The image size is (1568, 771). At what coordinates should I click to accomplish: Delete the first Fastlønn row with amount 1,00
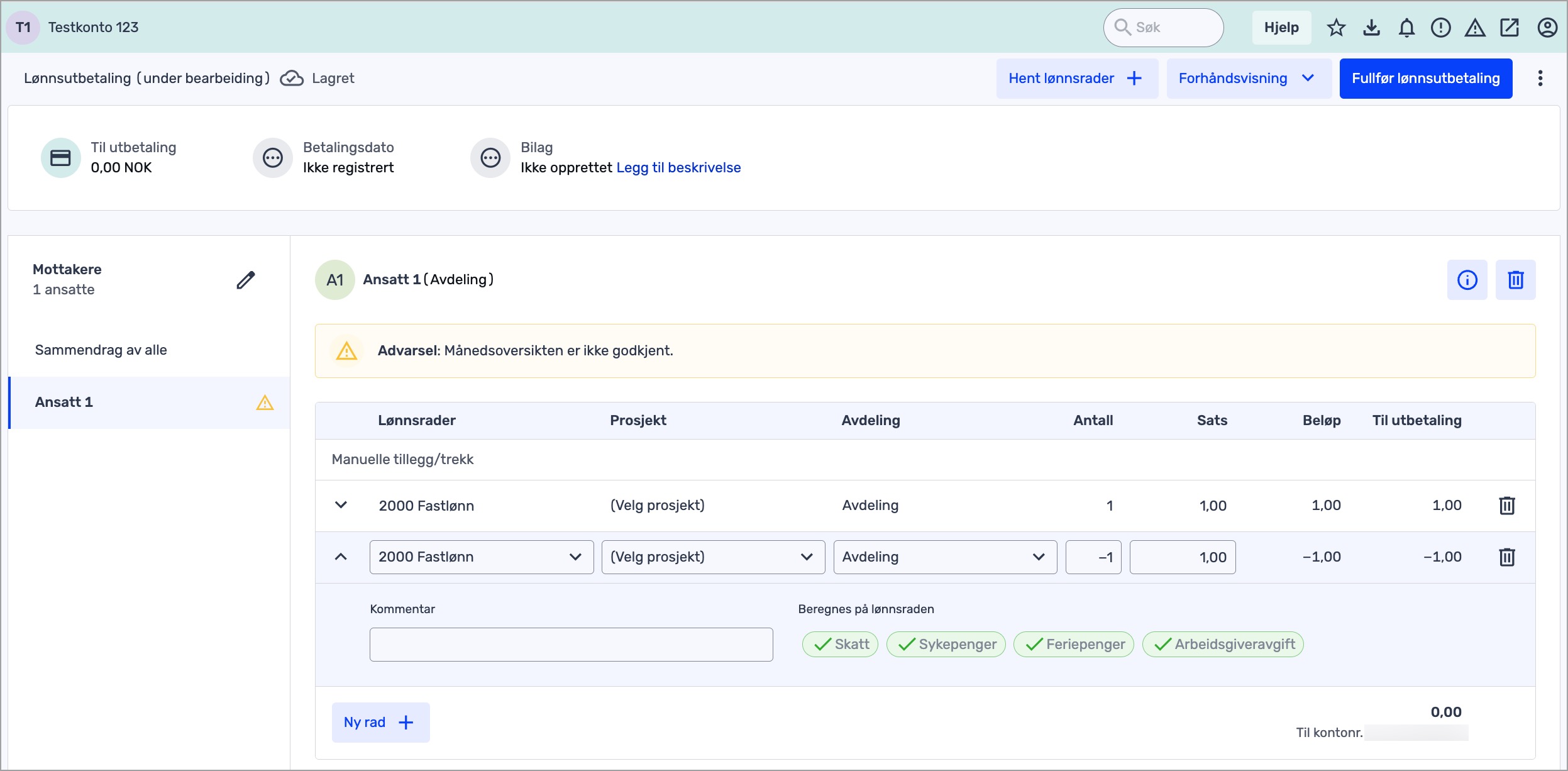[x=1507, y=506]
